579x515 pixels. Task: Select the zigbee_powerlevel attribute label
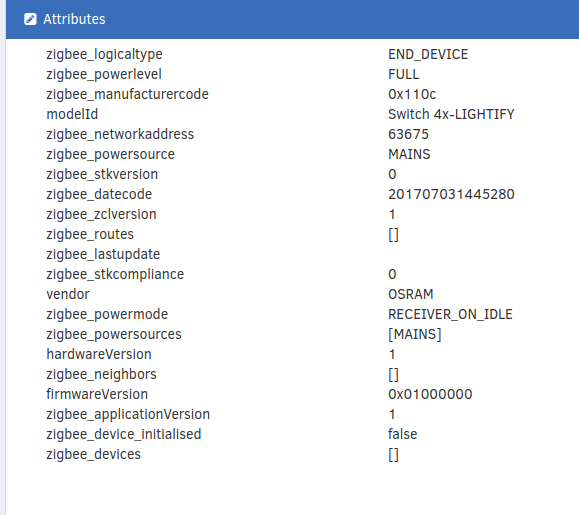(104, 74)
